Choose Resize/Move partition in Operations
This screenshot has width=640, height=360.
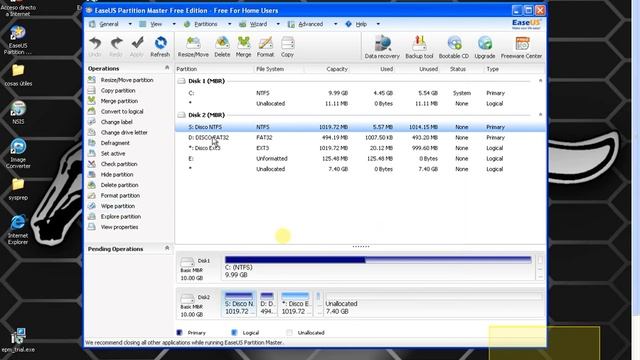click(127, 80)
